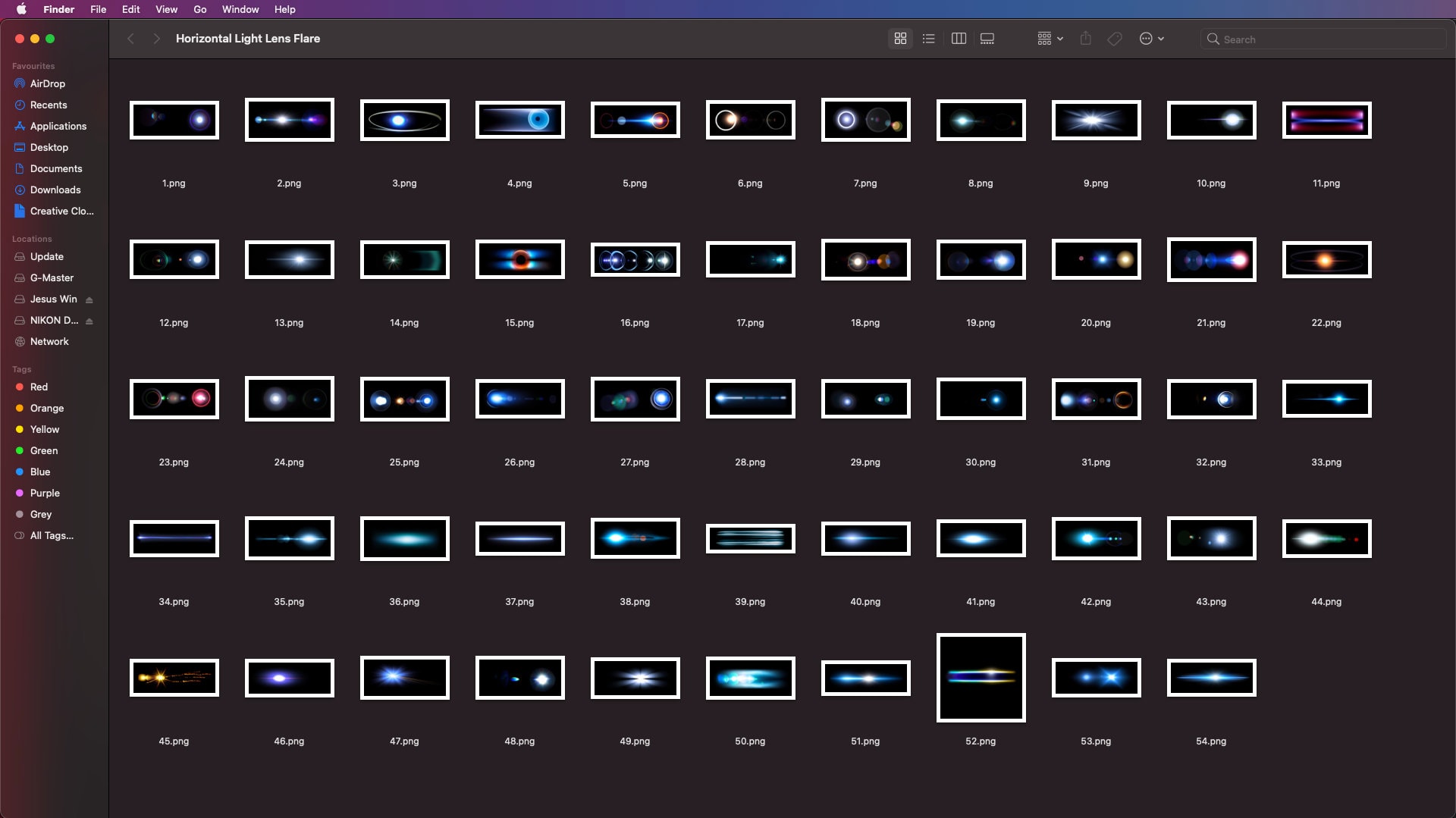Eject the NIKON D volume

pos(89,321)
